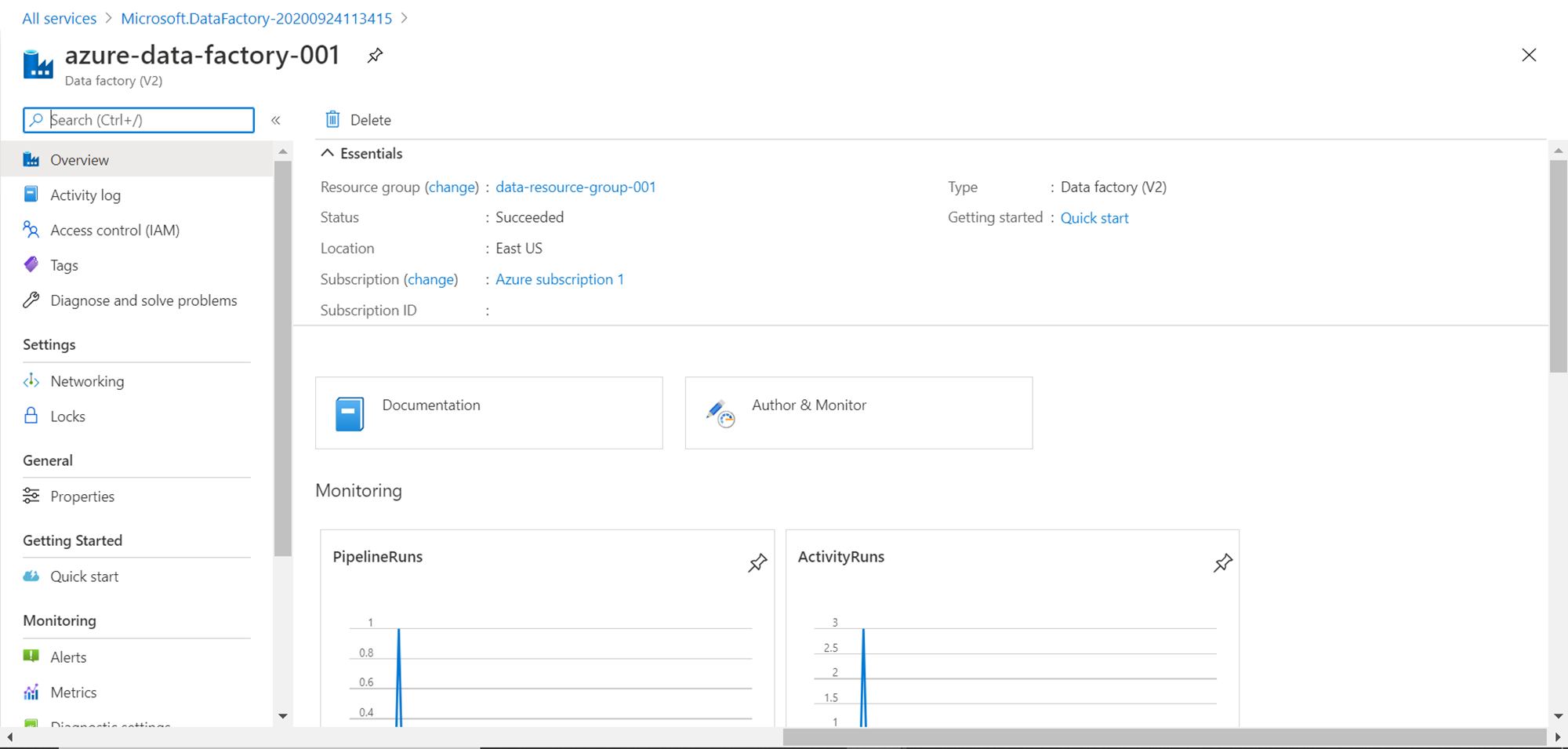Open the Metrics monitoring page

click(74, 692)
